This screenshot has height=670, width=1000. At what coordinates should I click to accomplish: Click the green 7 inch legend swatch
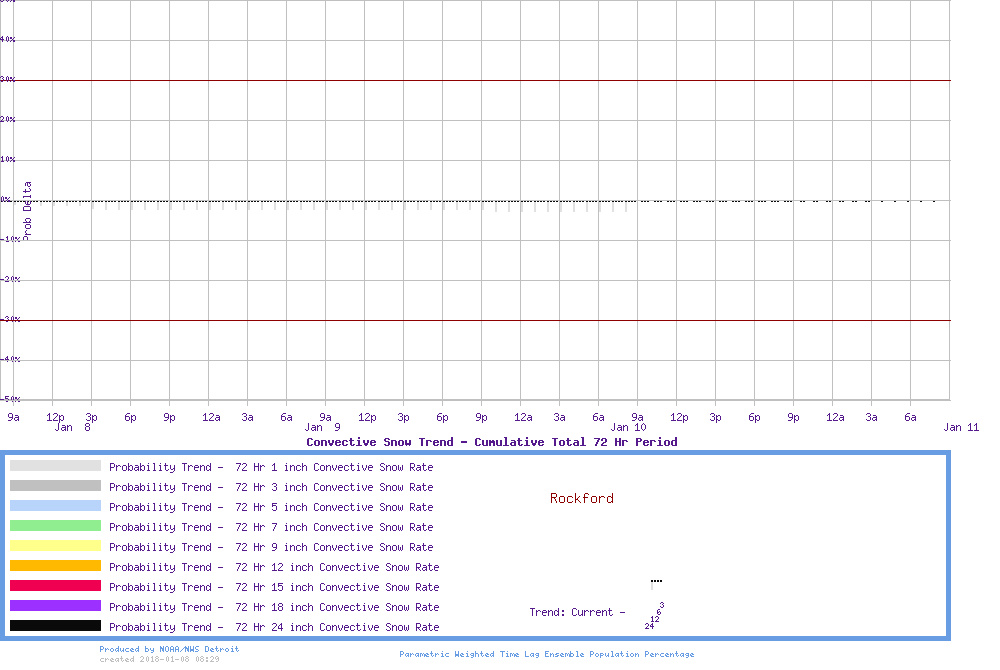coord(55,526)
